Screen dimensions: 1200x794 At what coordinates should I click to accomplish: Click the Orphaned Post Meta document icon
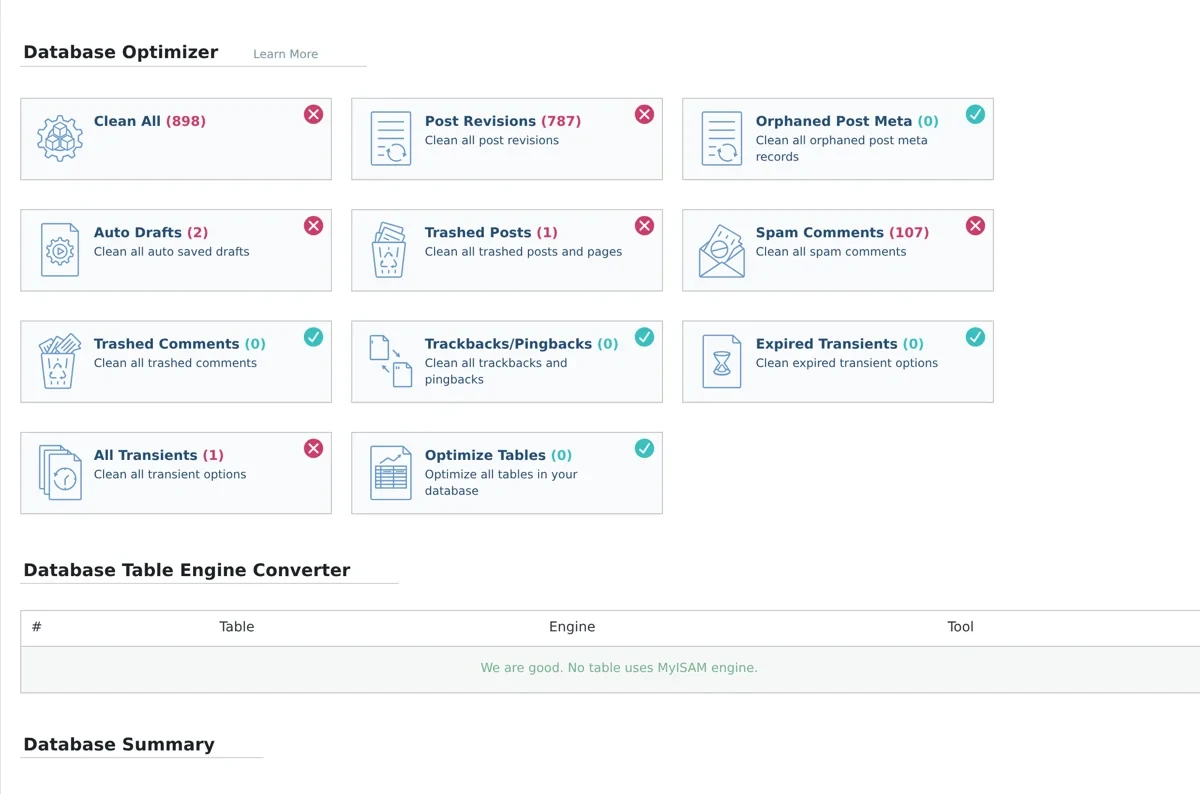click(721, 138)
